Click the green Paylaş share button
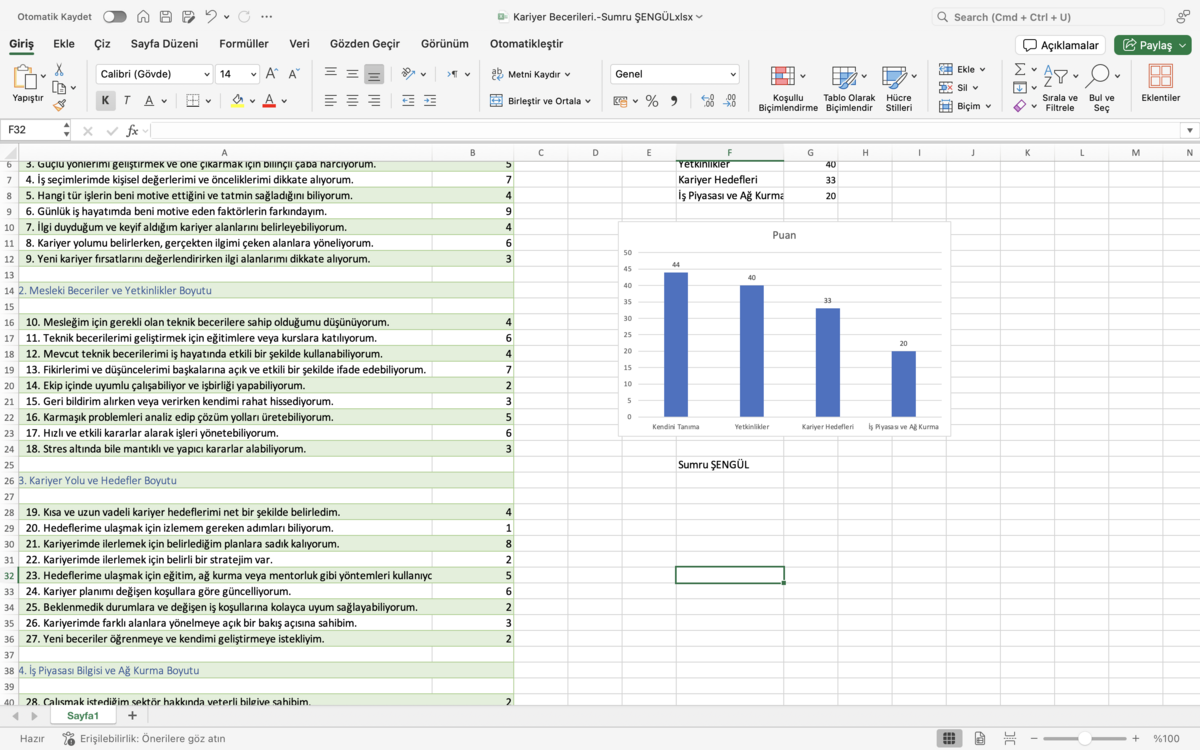Image resolution: width=1200 pixels, height=750 pixels. (x=1153, y=45)
